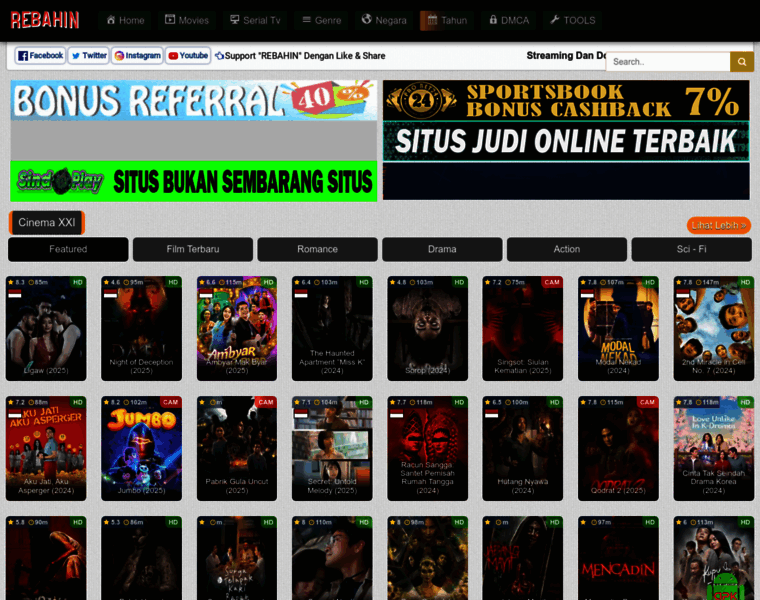Select the Sci - Fi tab
The height and width of the screenshot is (600, 760).
[x=692, y=249]
